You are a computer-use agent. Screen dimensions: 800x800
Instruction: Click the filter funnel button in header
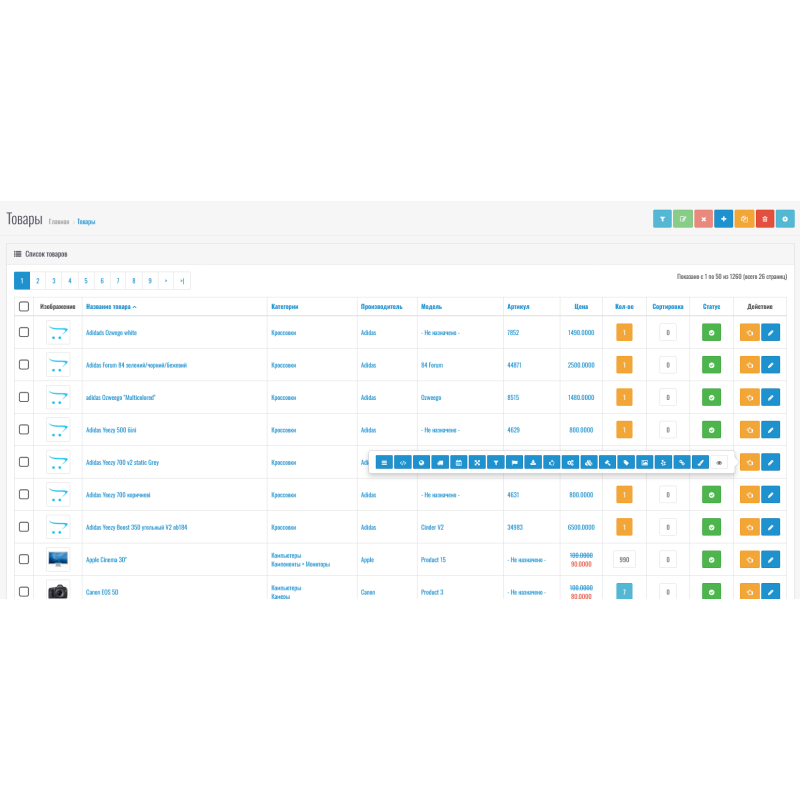click(662, 219)
